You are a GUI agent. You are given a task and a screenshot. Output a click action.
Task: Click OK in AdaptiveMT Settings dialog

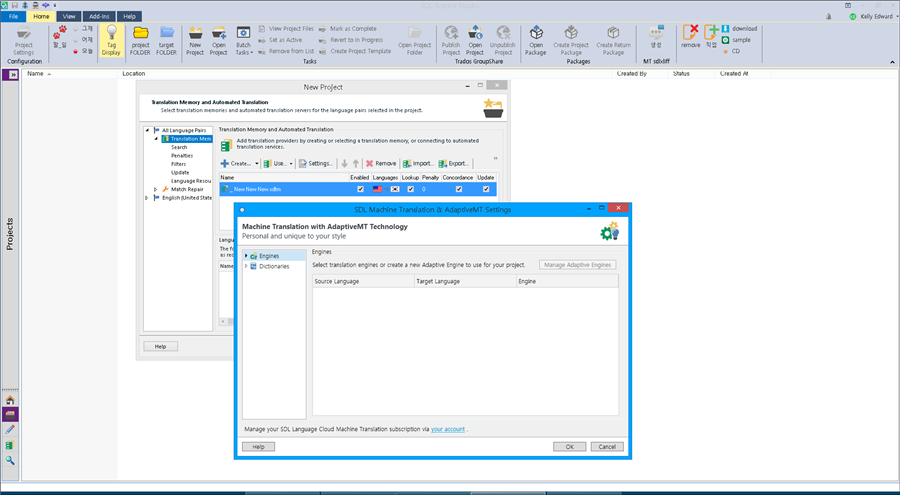[569, 447]
